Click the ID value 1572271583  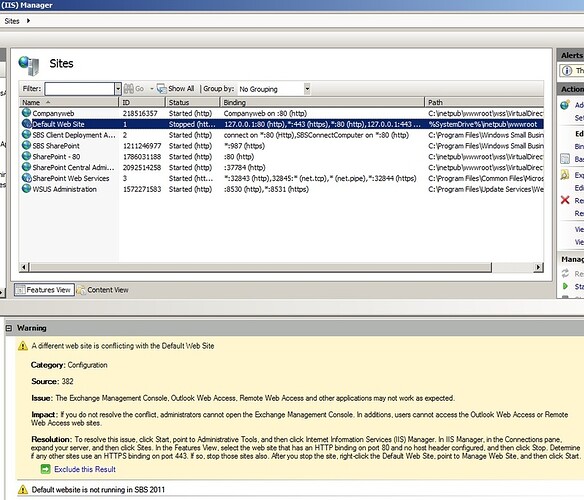click(142, 189)
